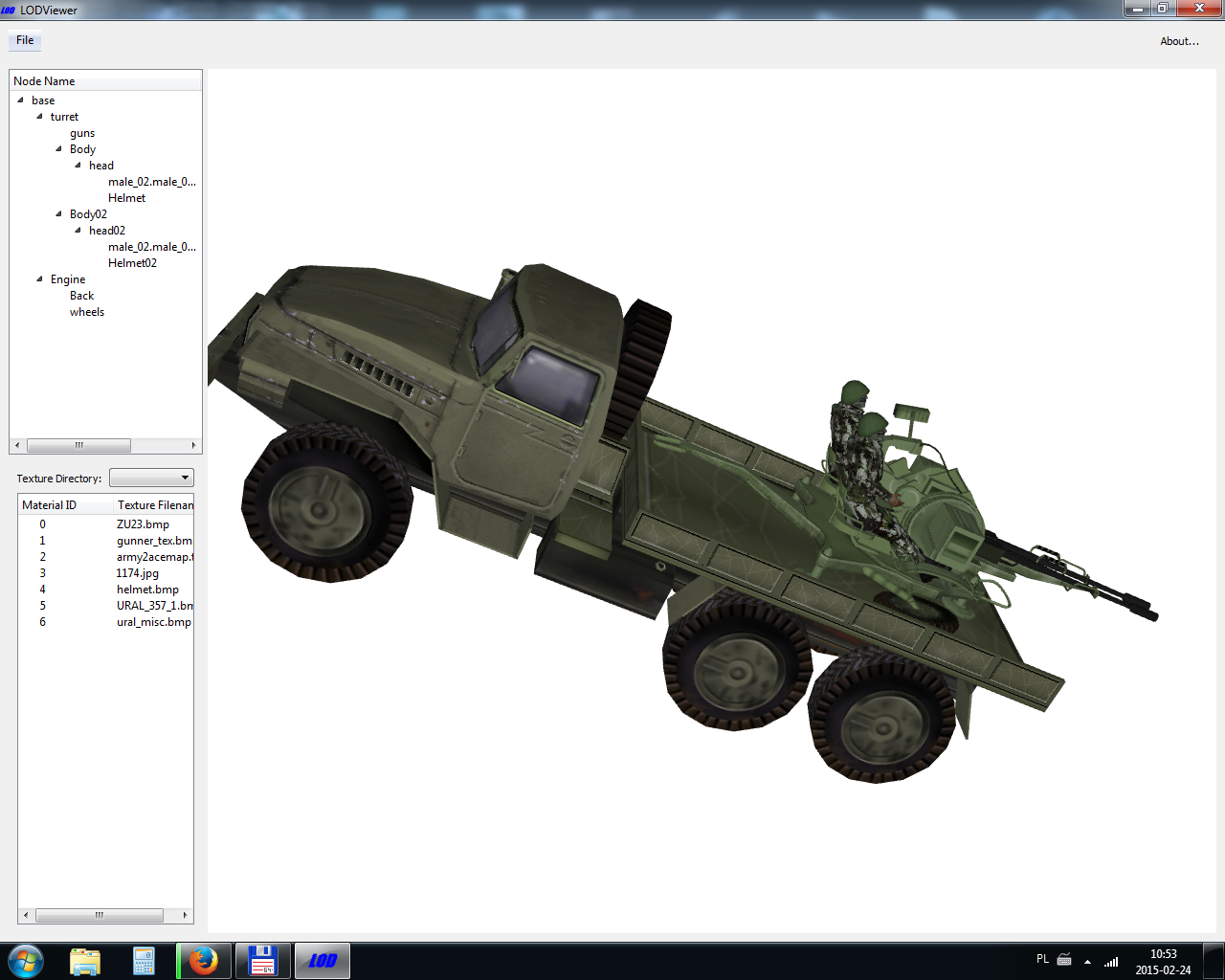Collapse the Engine node arrow

[x=39, y=279]
